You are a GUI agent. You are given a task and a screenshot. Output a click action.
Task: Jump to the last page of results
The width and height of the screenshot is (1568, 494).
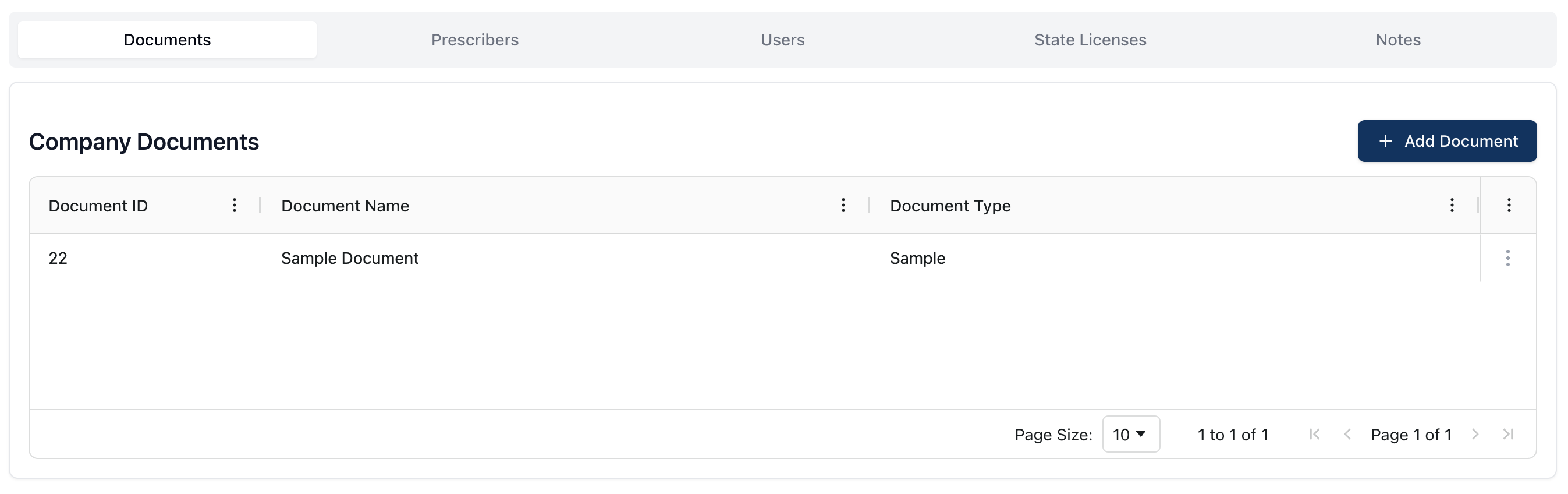[x=1507, y=435]
